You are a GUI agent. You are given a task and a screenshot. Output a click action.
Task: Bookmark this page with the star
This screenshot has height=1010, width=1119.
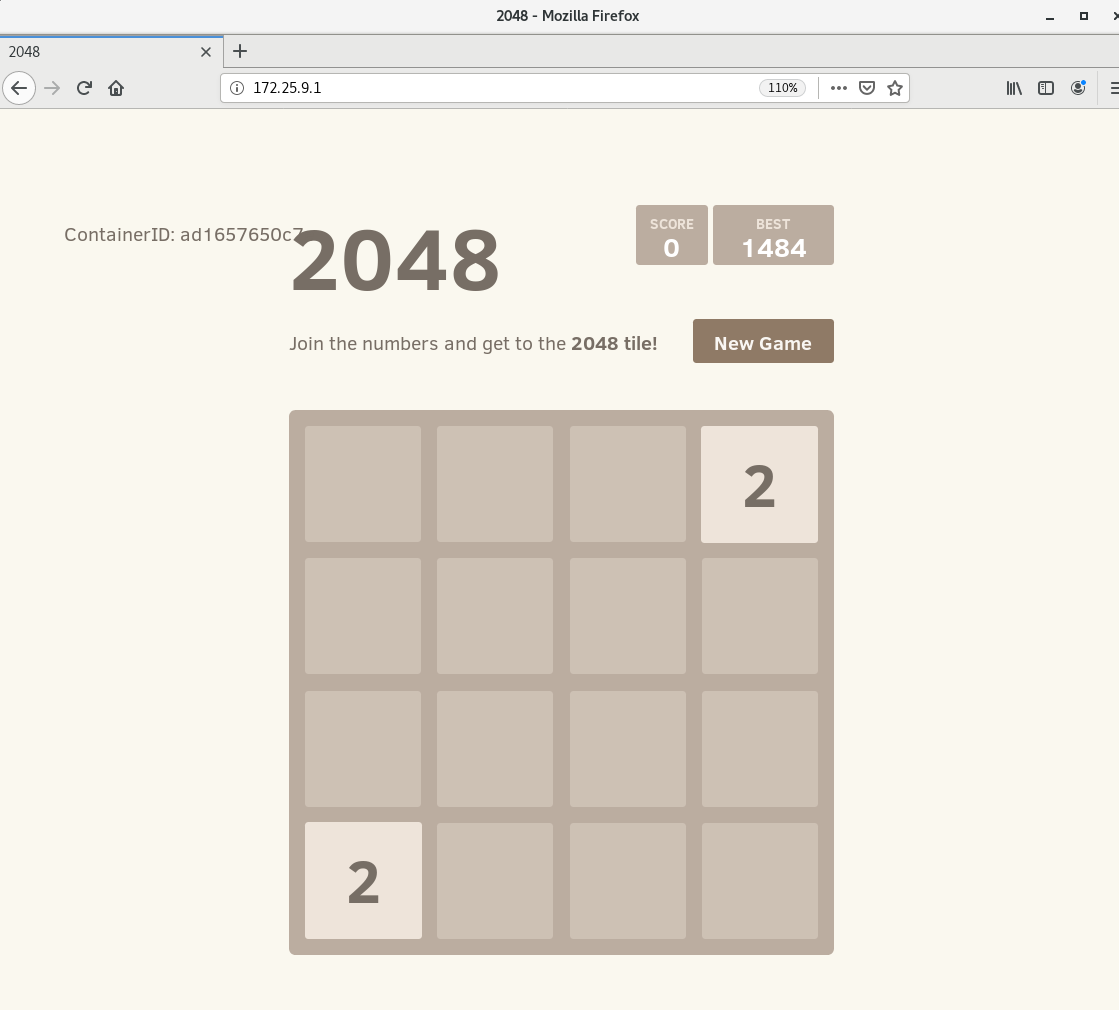[x=895, y=88]
